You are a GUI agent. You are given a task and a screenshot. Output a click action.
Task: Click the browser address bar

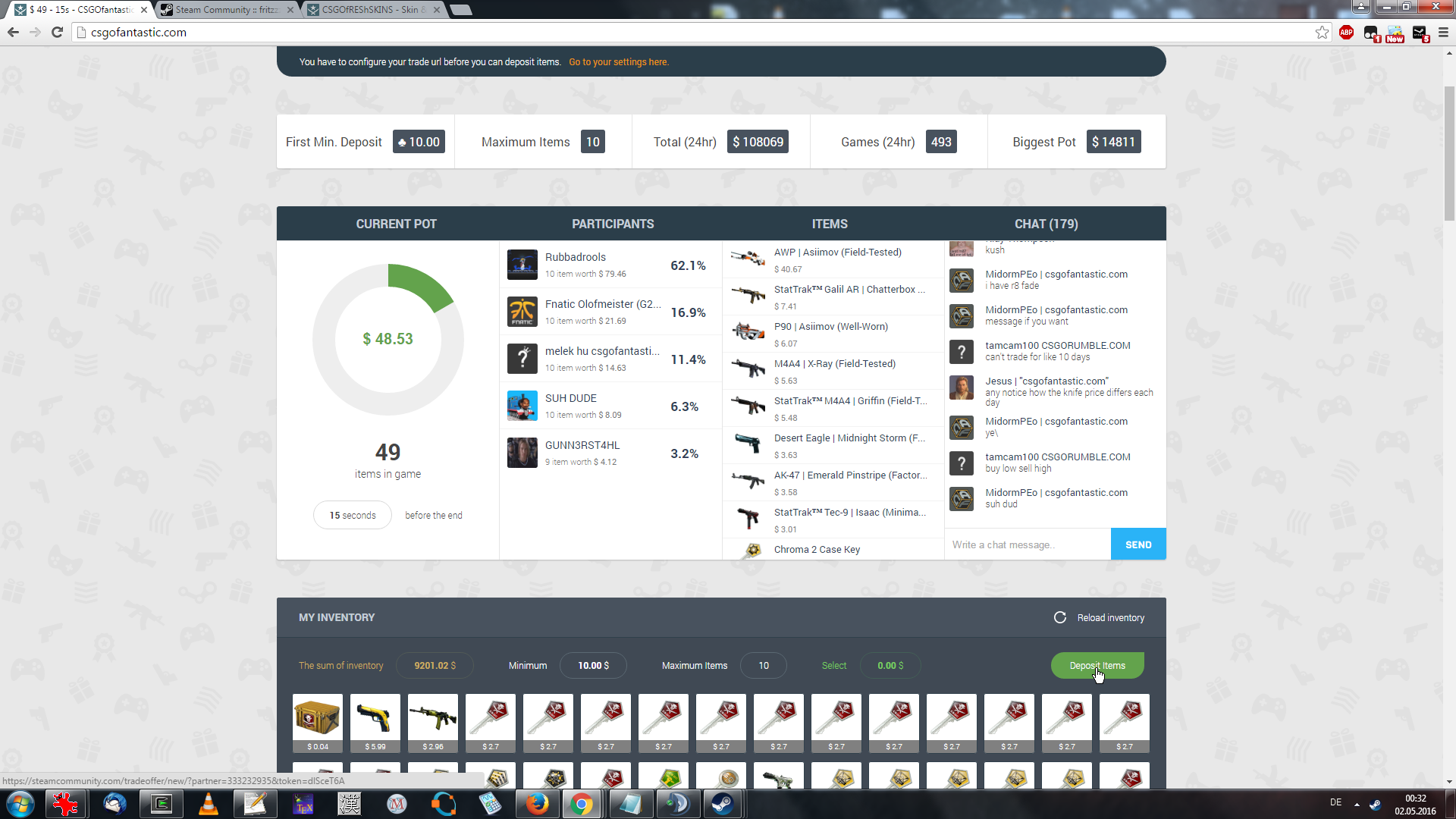(x=682, y=32)
